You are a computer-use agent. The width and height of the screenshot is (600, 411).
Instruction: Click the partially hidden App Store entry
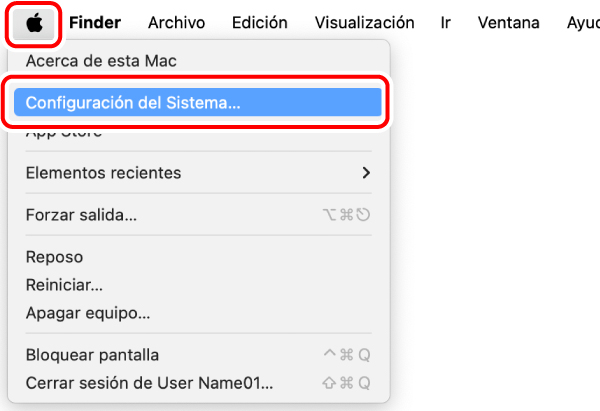pos(64,131)
